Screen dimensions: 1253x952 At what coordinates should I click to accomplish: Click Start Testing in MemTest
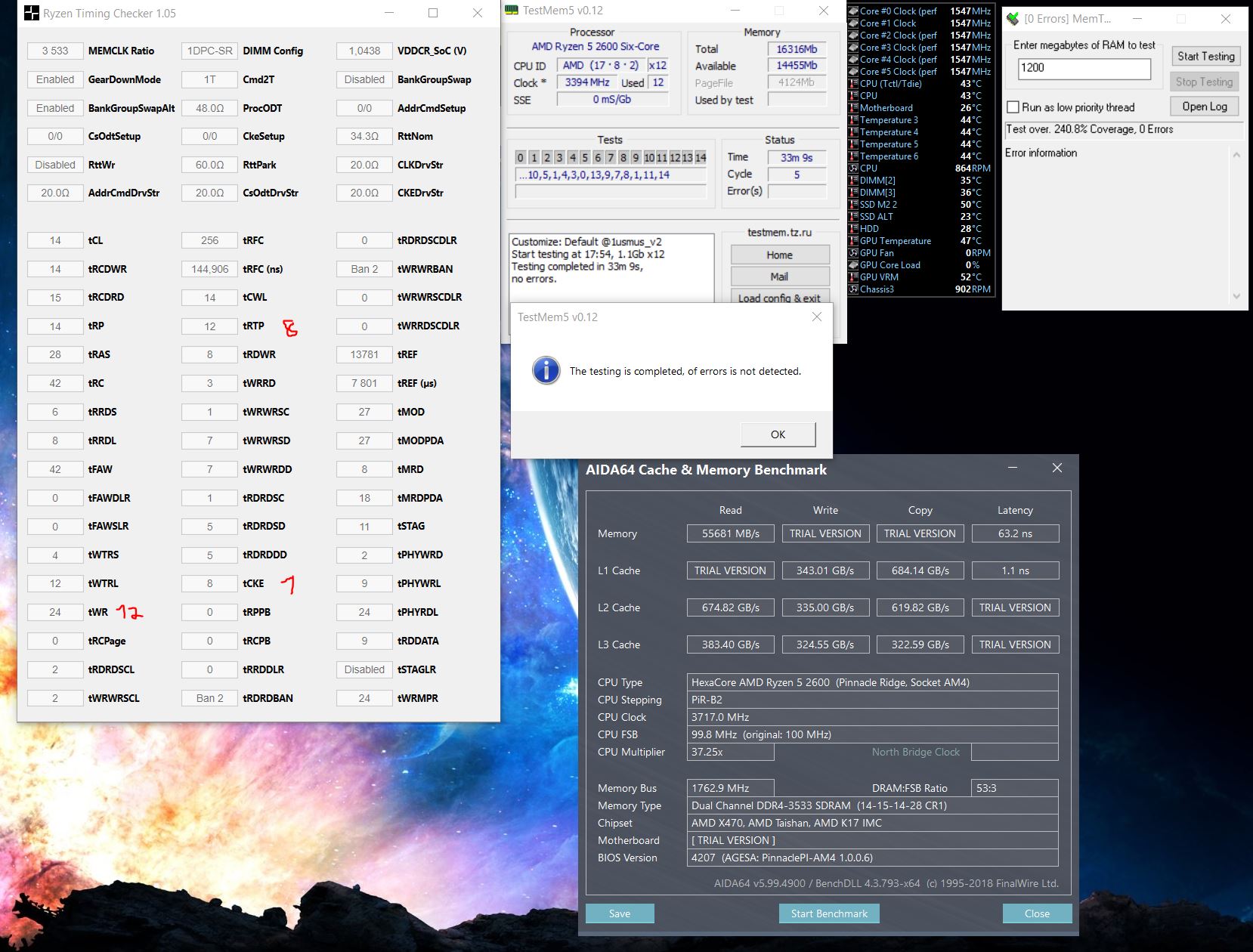click(x=1205, y=56)
